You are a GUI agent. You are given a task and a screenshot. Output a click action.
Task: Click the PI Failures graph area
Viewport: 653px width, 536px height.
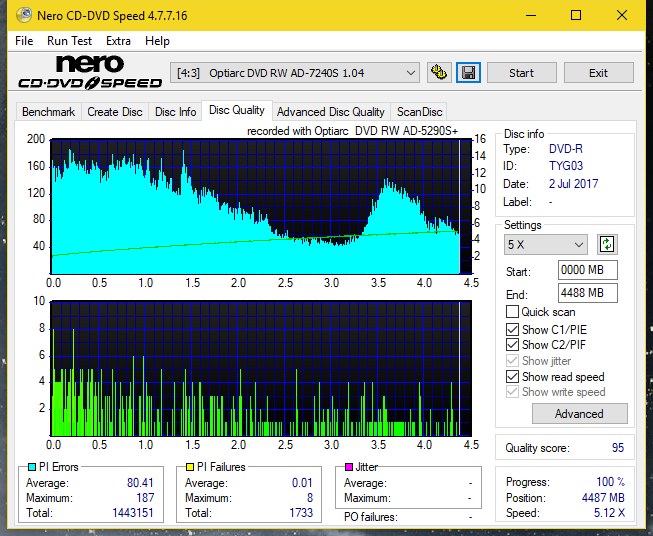tap(261, 369)
